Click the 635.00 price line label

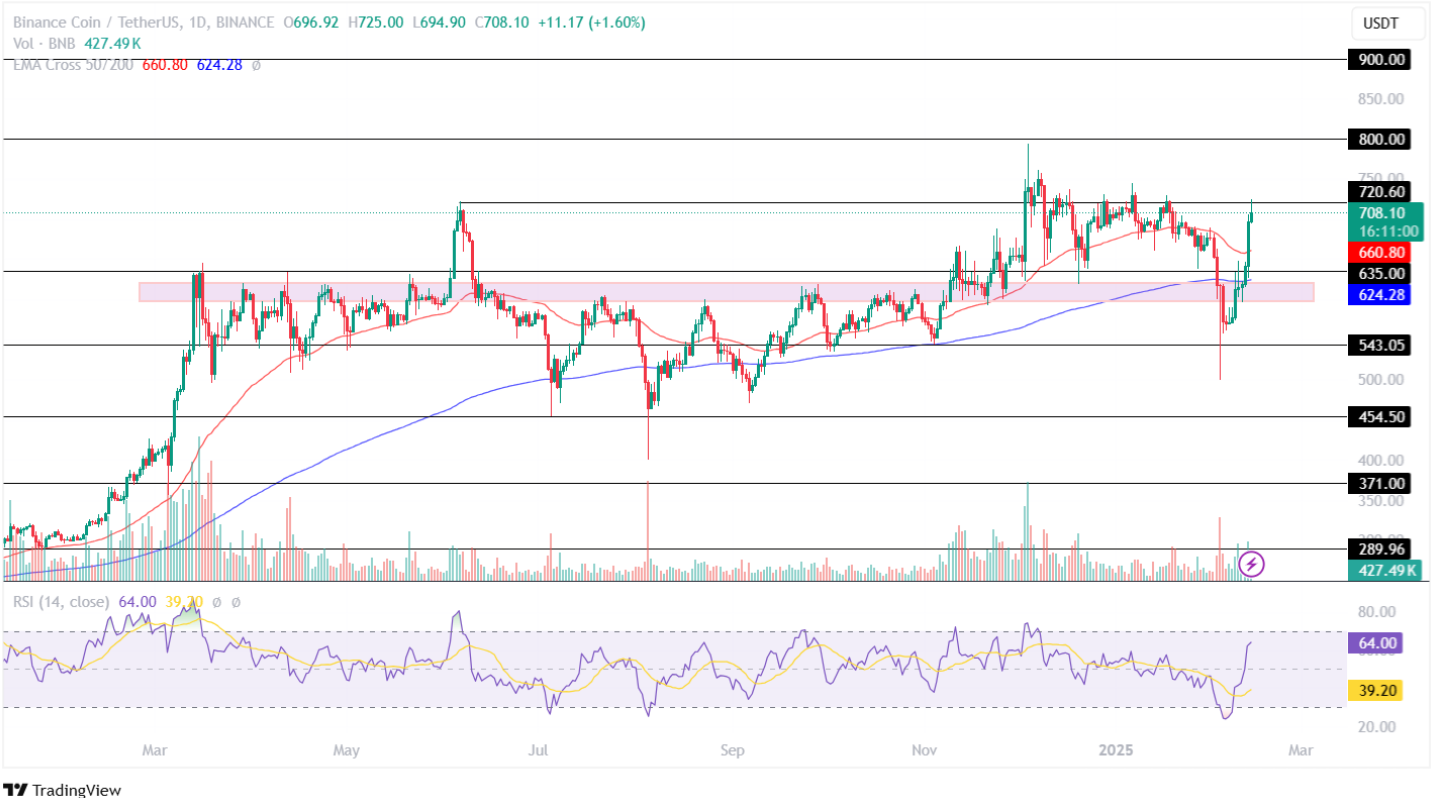pyautogui.click(x=1380, y=273)
